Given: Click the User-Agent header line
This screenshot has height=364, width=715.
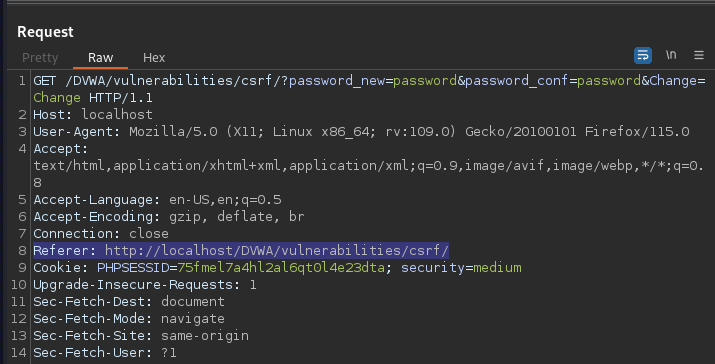Looking at the screenshot, I should pos(361,132).
